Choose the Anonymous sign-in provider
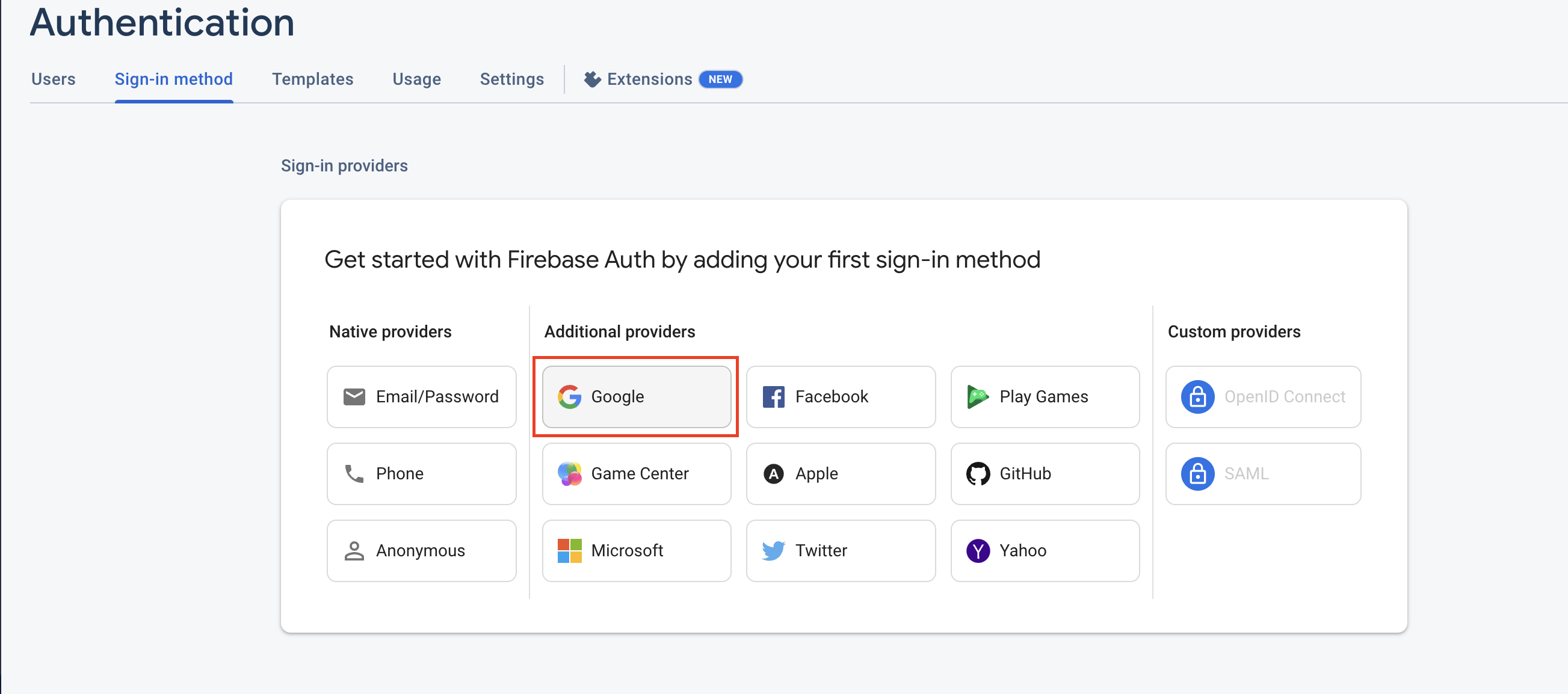This screenshot has height=694, width=1568. [421, 550]
